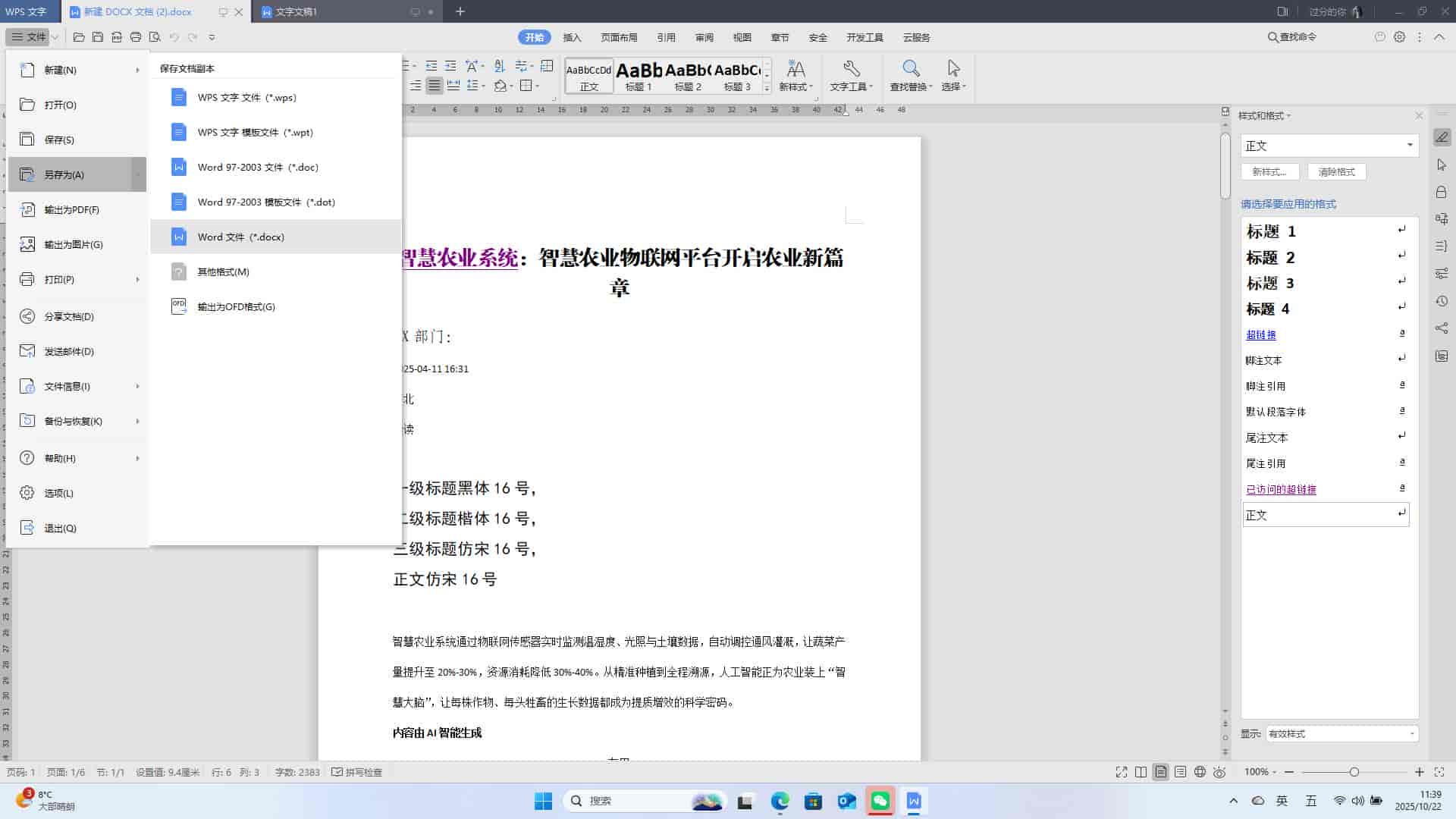Screen dimensions: 1456x819
Task: Switch to page layout view mode
Action: pyautogui.click(x=1161, y=772)
